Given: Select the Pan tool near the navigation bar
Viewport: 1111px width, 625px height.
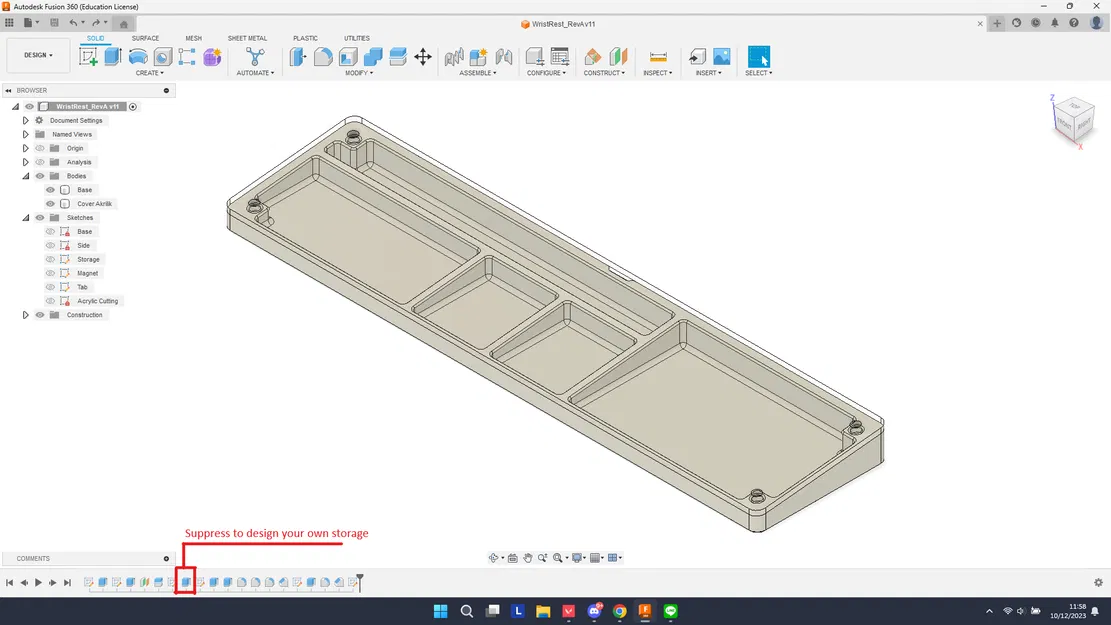Looking at the screenshot, I should [528, 558].
